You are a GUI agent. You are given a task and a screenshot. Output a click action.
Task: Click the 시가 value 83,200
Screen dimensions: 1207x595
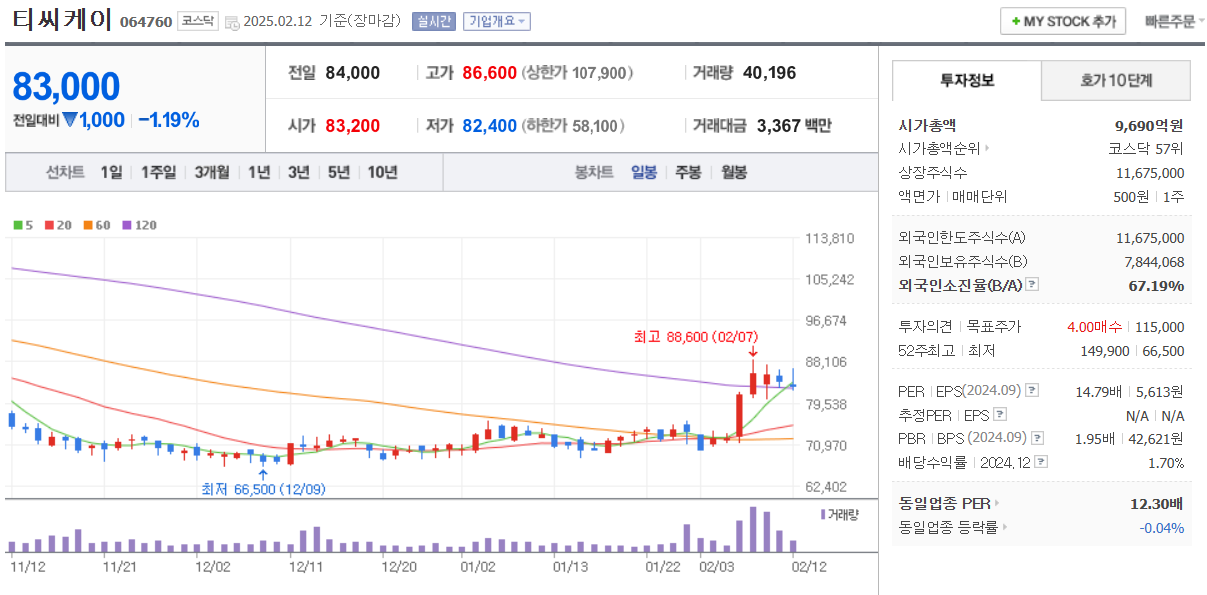(353, 125)
